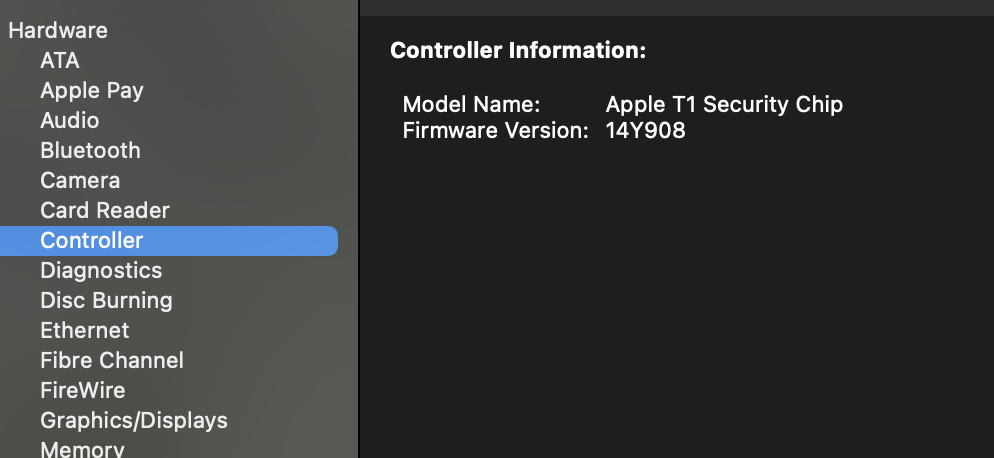
Task: Open the Memory section
Action: point(82,448)
